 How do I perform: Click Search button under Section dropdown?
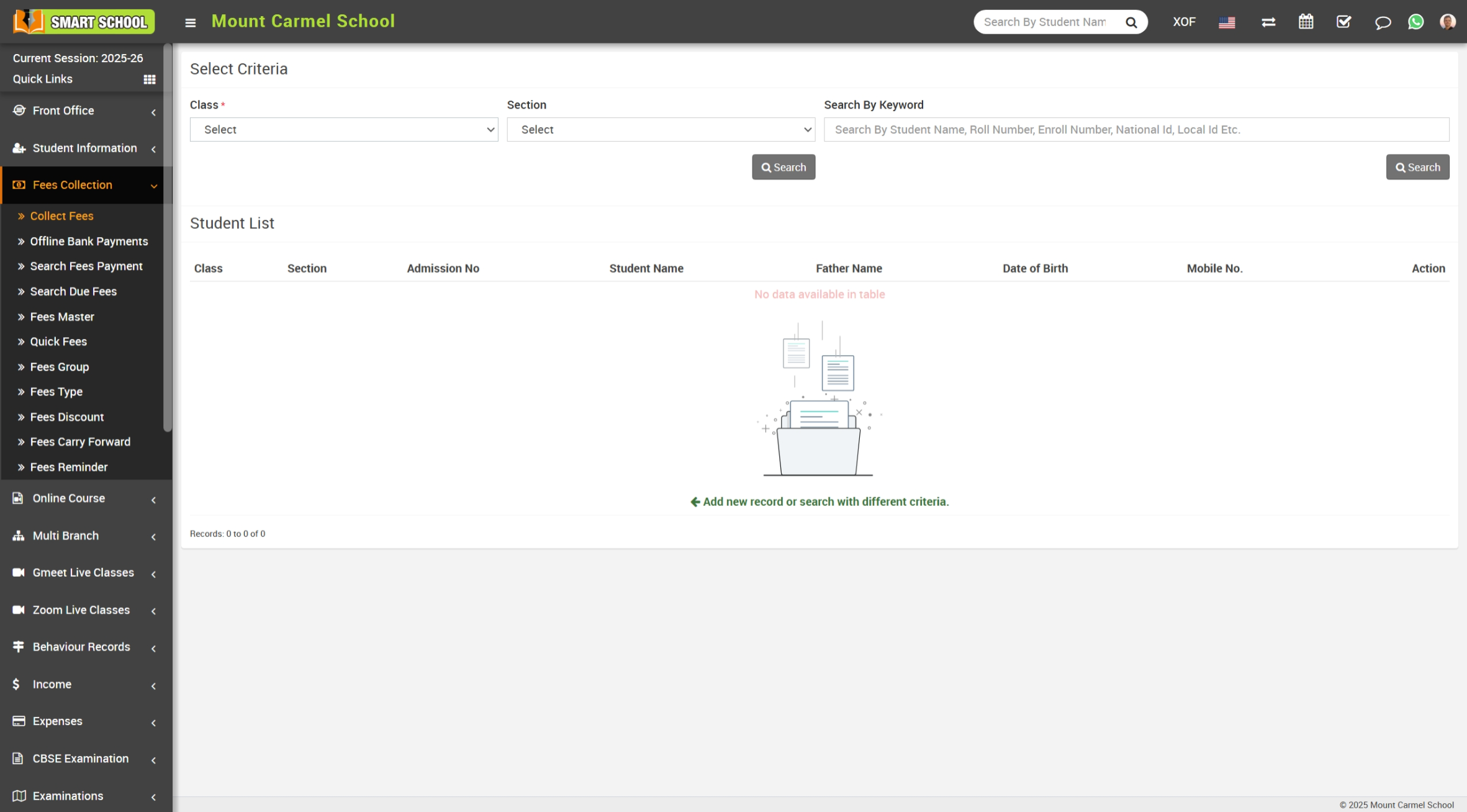point(783,167)
